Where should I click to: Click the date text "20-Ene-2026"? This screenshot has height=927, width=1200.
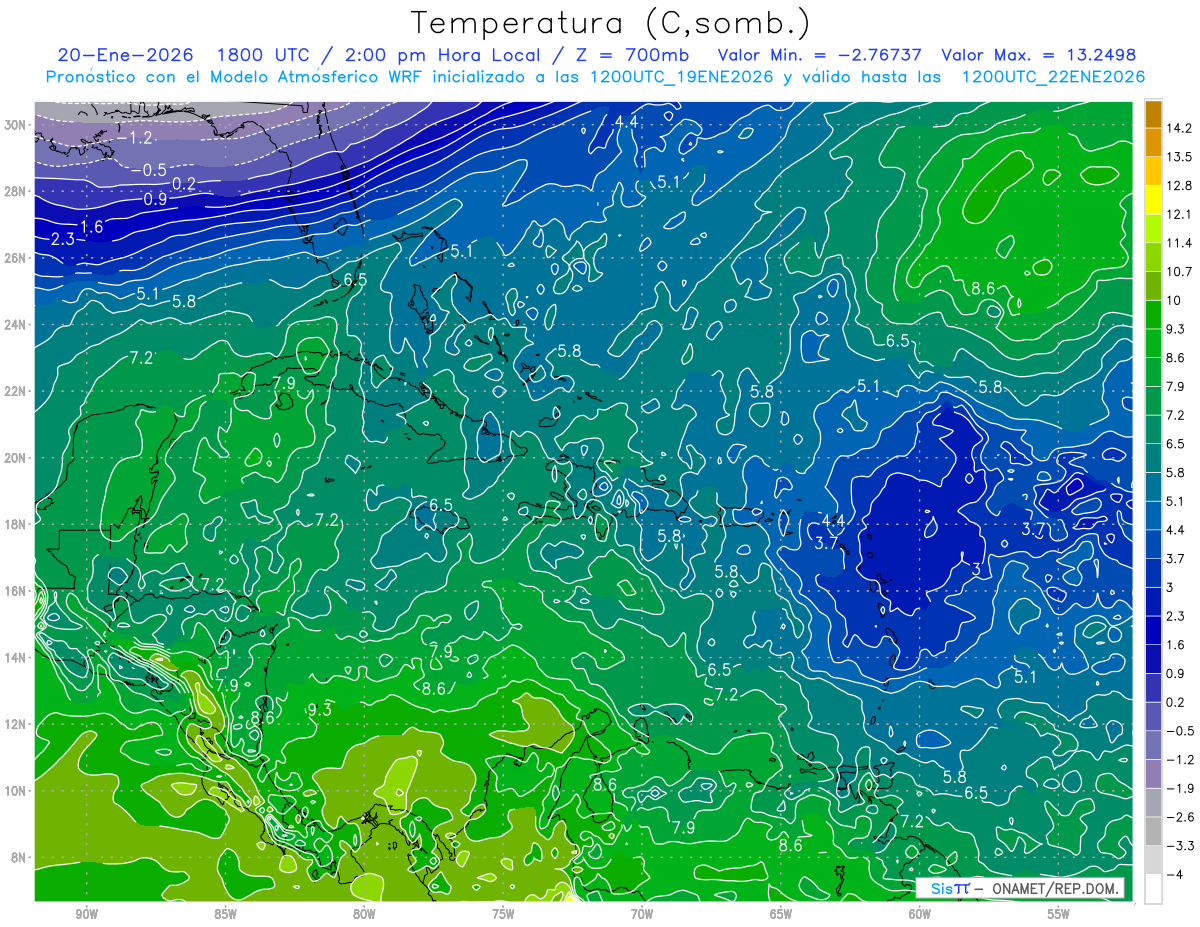pyautogui.click(x=125, y=55)
